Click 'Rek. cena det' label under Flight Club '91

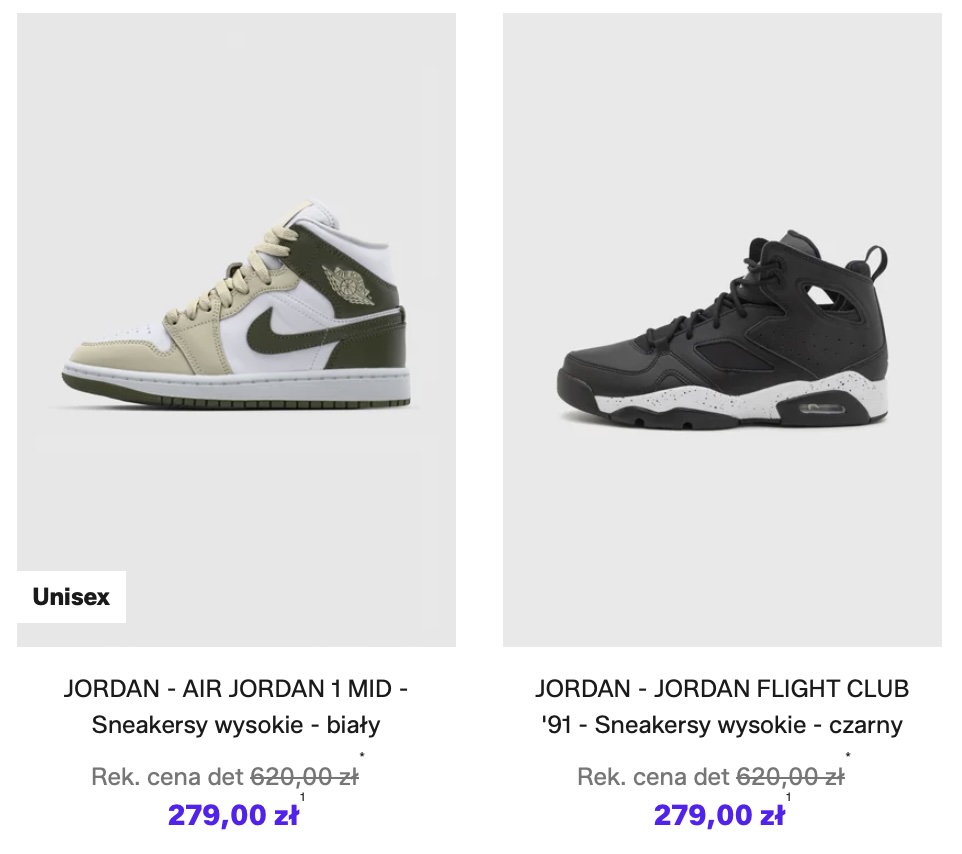[x=654, y=777]
